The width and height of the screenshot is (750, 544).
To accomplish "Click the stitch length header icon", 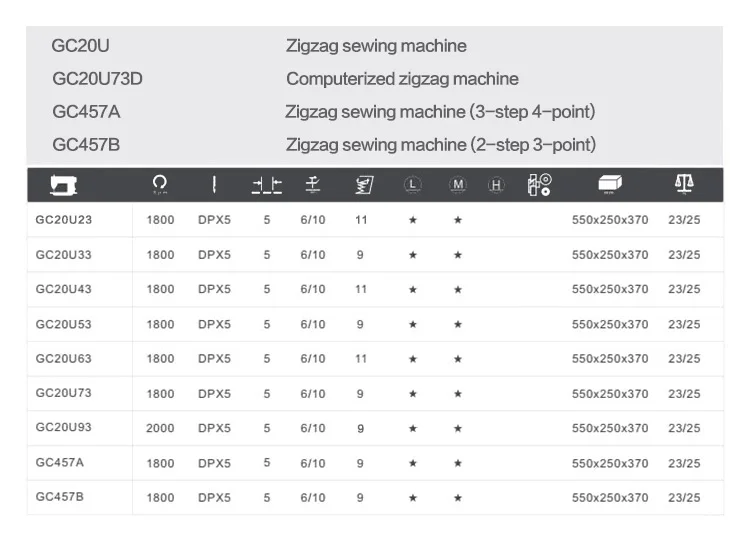I will point(267,184).
